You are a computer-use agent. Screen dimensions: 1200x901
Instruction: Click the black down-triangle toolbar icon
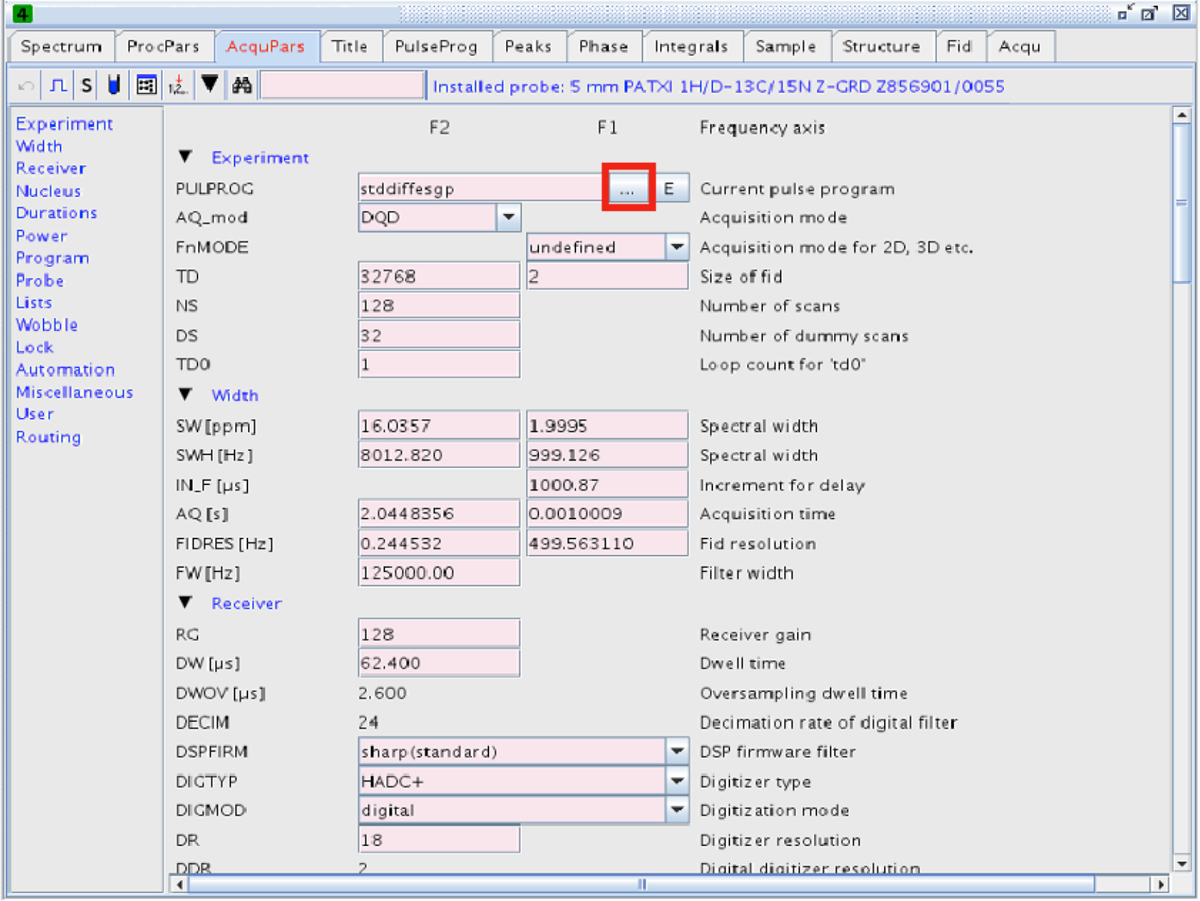coord(209,85)
